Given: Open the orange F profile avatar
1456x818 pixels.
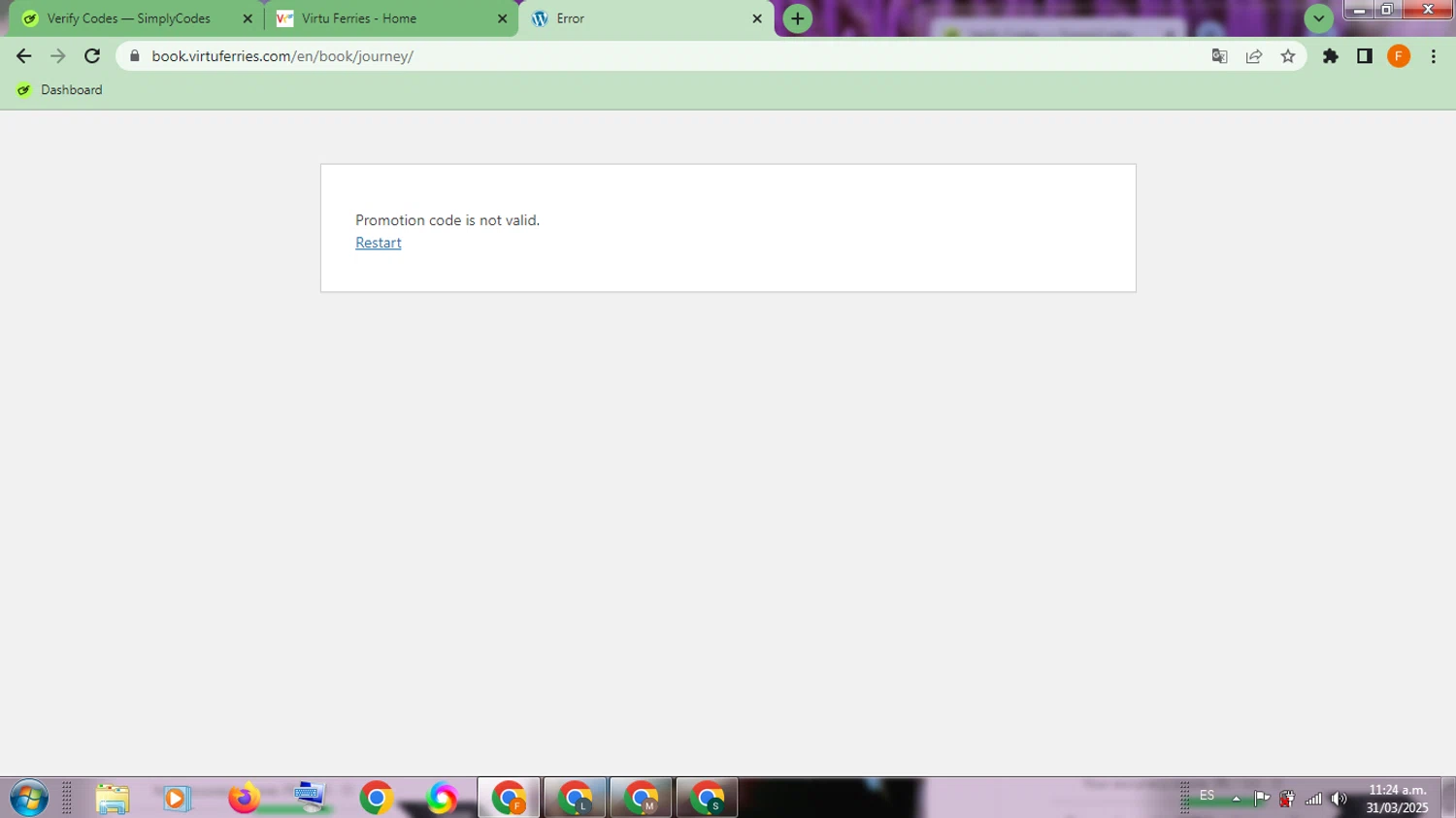Looking at the screenshot, I should click(1399, 56).
